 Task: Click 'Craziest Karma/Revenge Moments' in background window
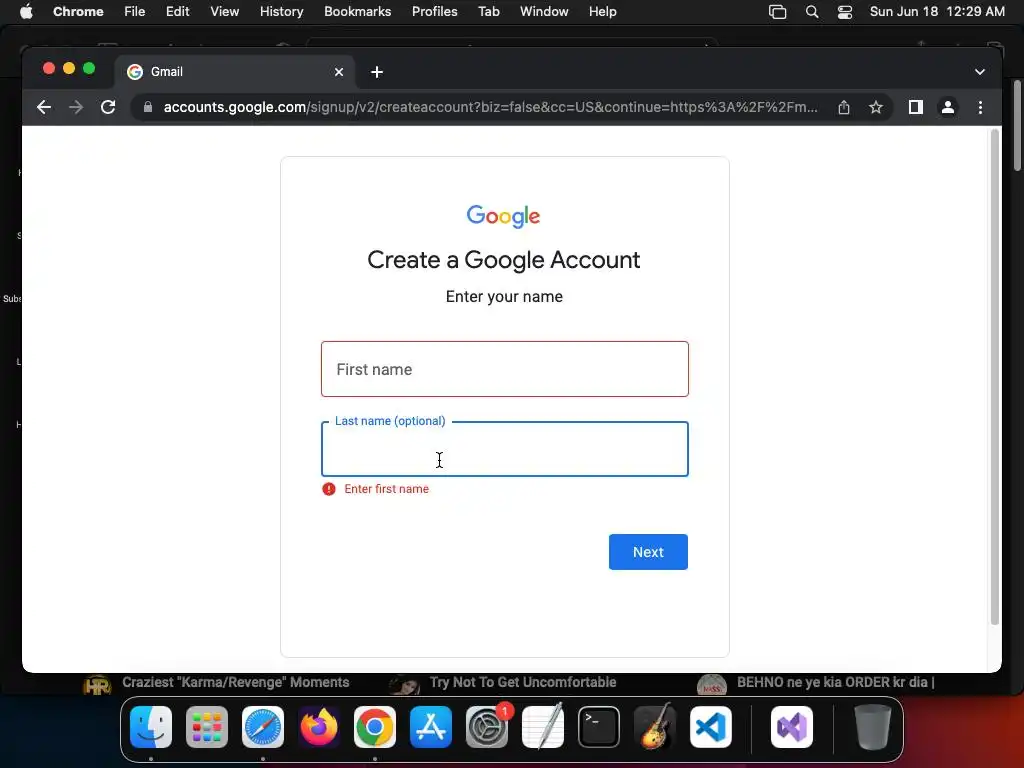235,682
